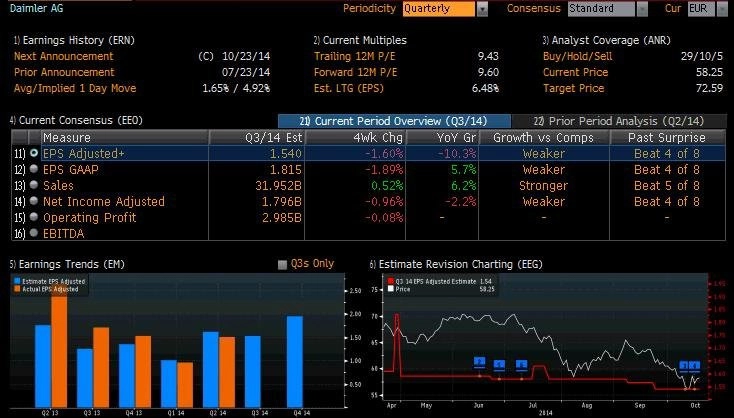
Task: Click the Avg/Implied 1 Day Move value
Action: coord(236,88)
